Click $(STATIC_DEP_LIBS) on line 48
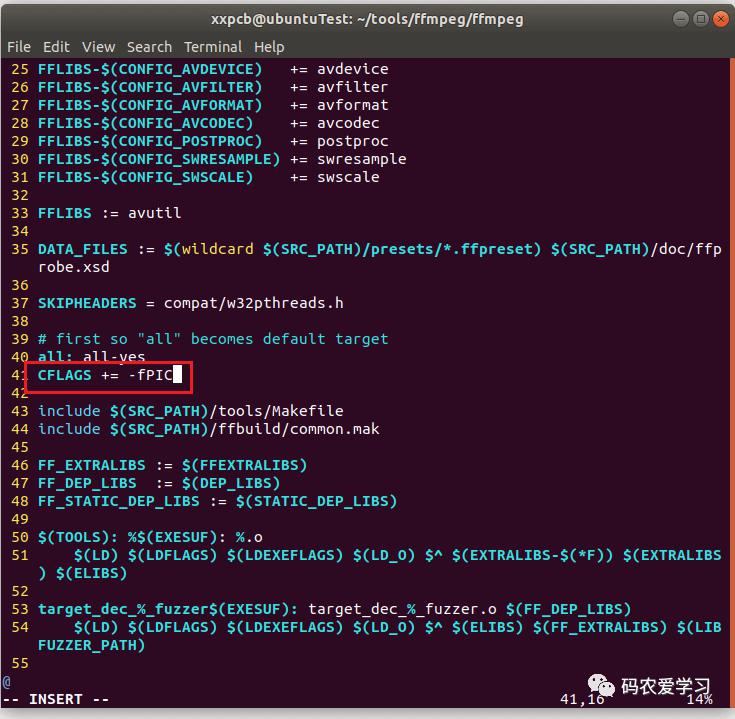 316,501
